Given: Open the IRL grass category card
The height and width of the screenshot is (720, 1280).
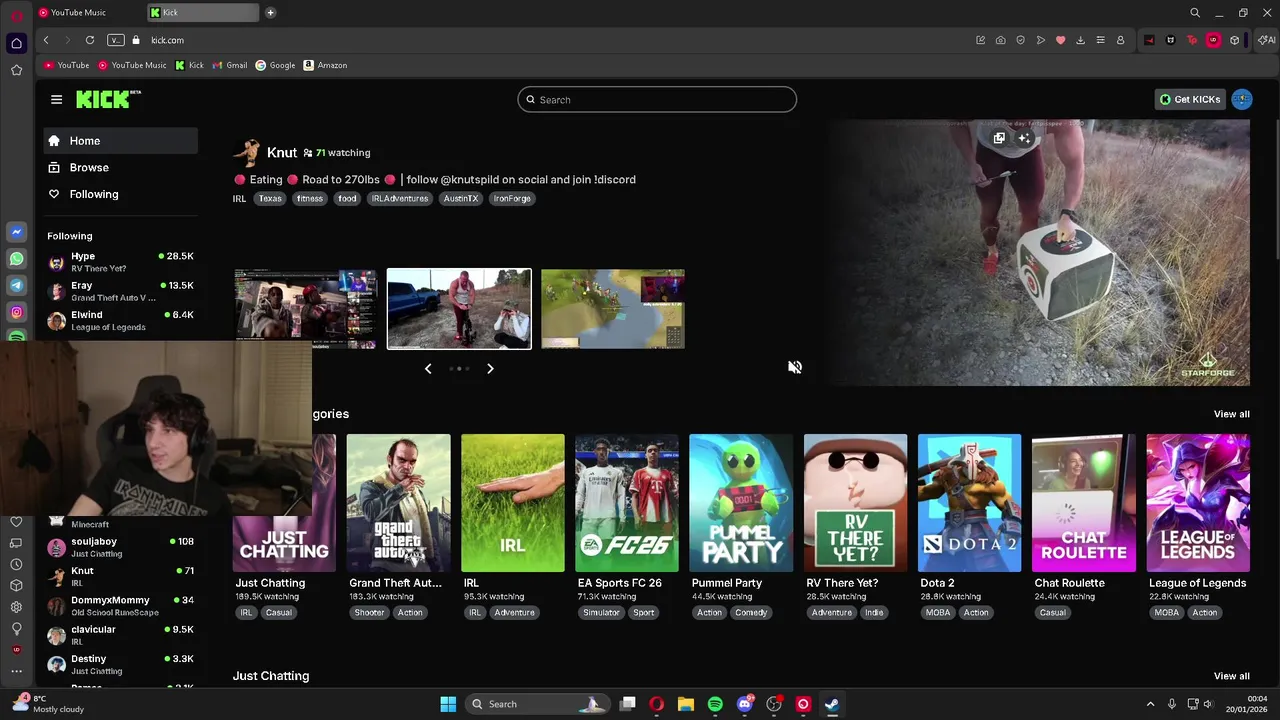Looking at the screenshot, I should click(512, 503).
